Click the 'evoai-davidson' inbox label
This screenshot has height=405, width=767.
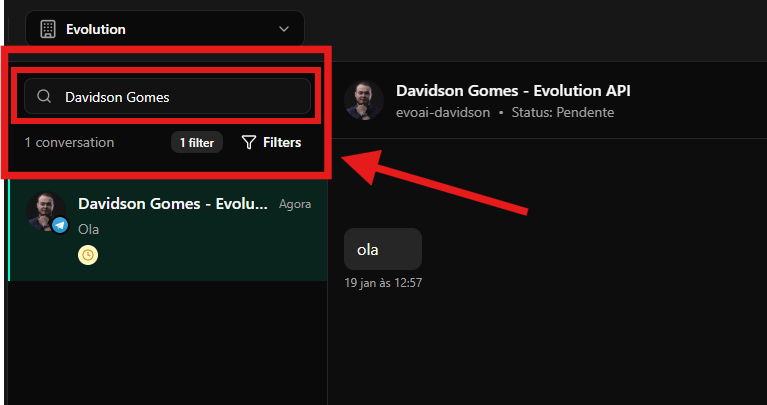pos(443,112)
